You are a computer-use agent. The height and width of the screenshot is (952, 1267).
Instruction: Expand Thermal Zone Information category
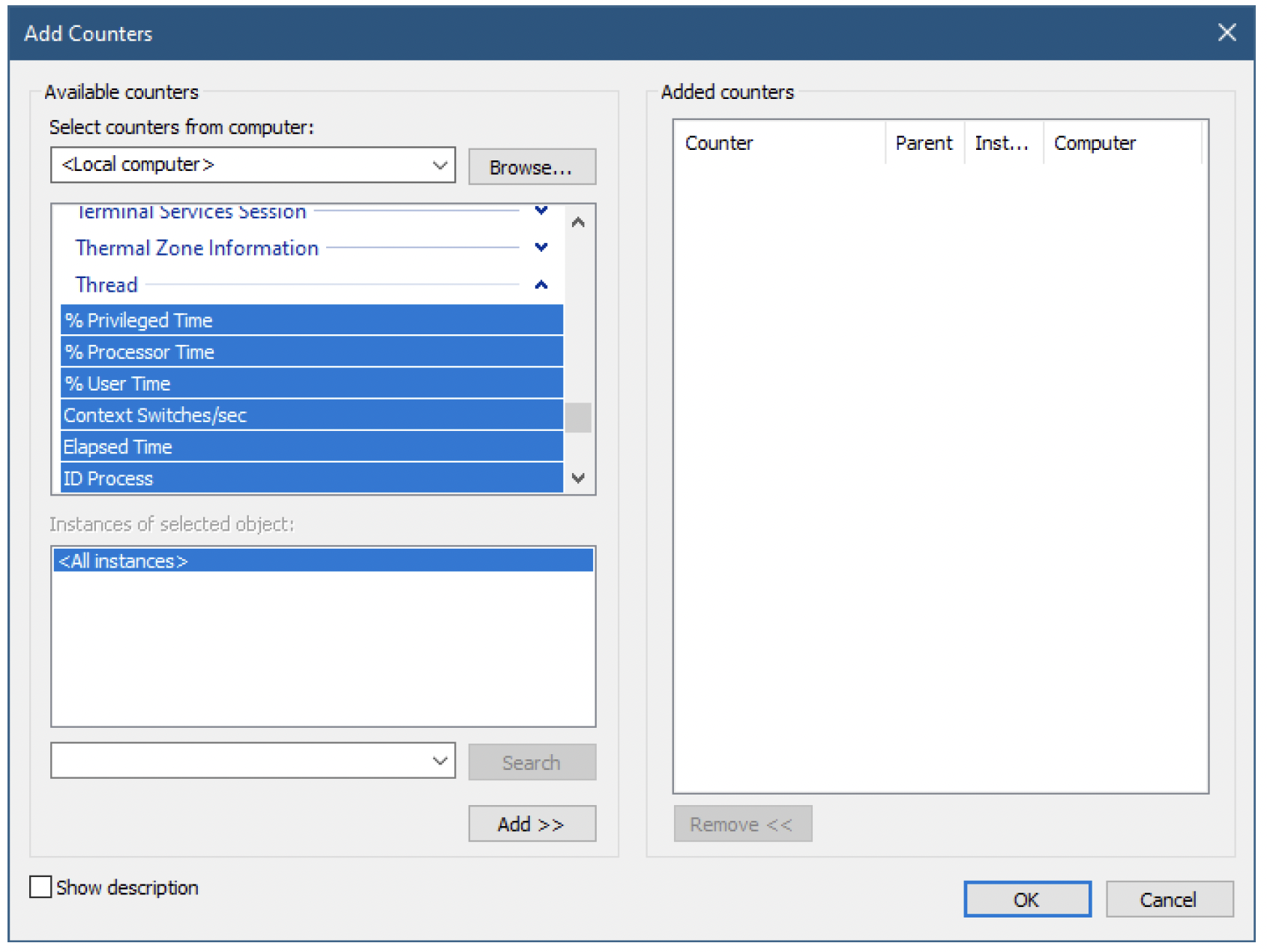click(541, 247)
